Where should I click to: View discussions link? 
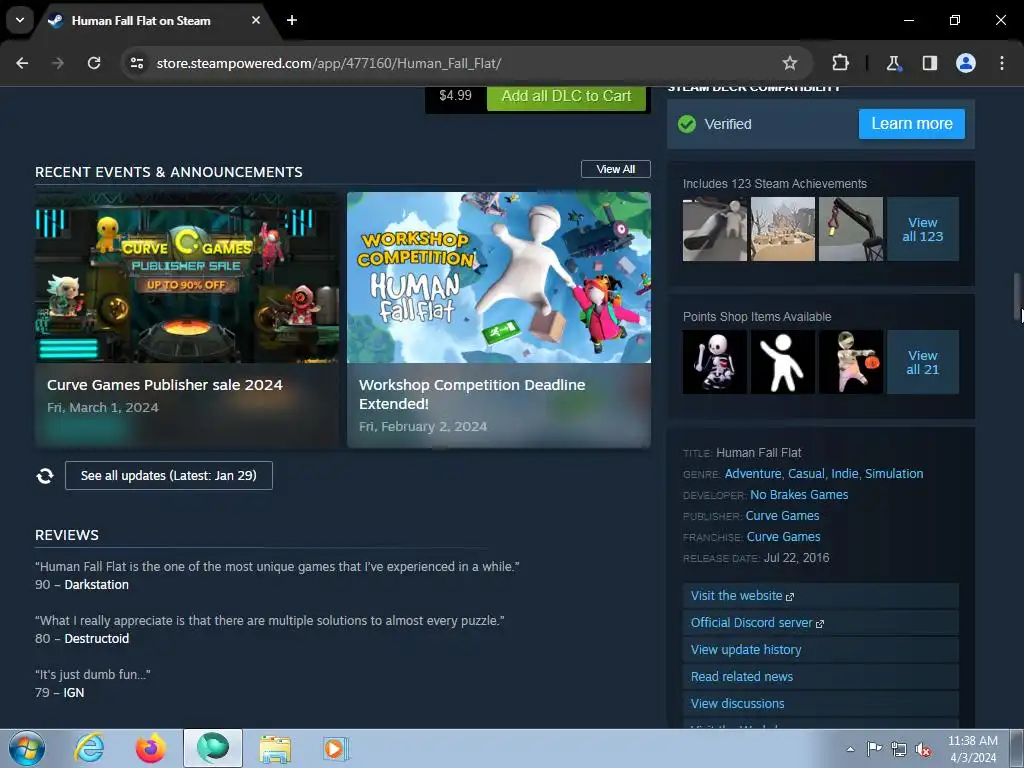point(821,703)
